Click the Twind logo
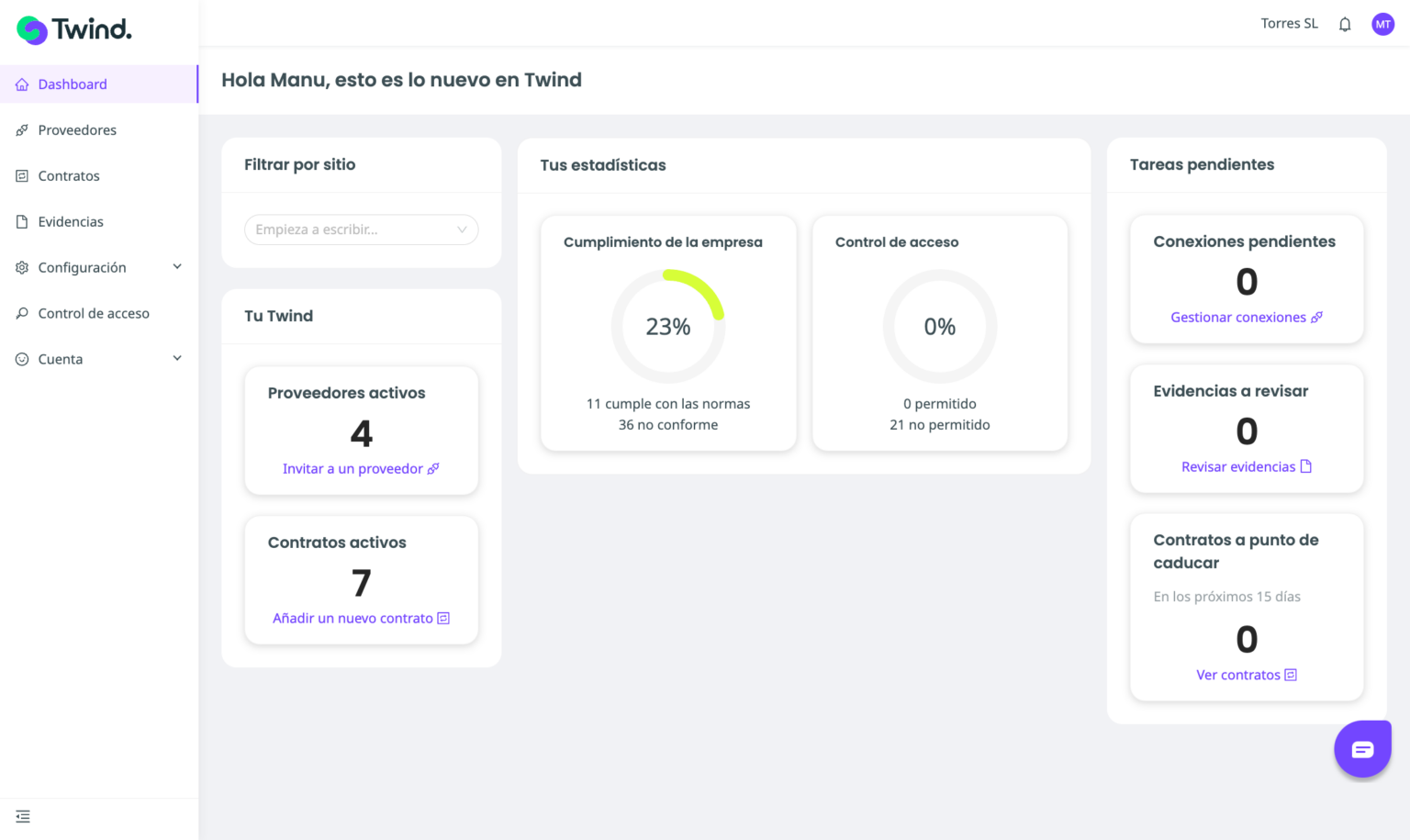The image size is (1410, 840). pyautogui.click(x=74, y=30)
